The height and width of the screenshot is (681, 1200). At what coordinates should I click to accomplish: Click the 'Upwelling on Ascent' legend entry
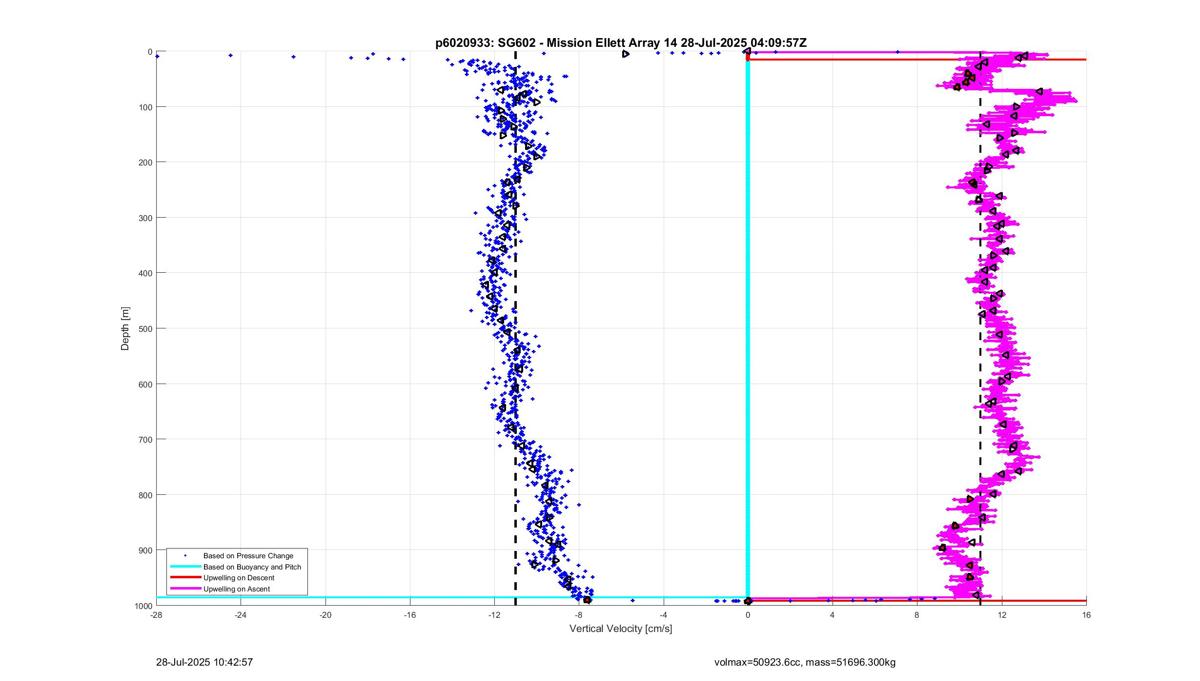click(235, 590)
